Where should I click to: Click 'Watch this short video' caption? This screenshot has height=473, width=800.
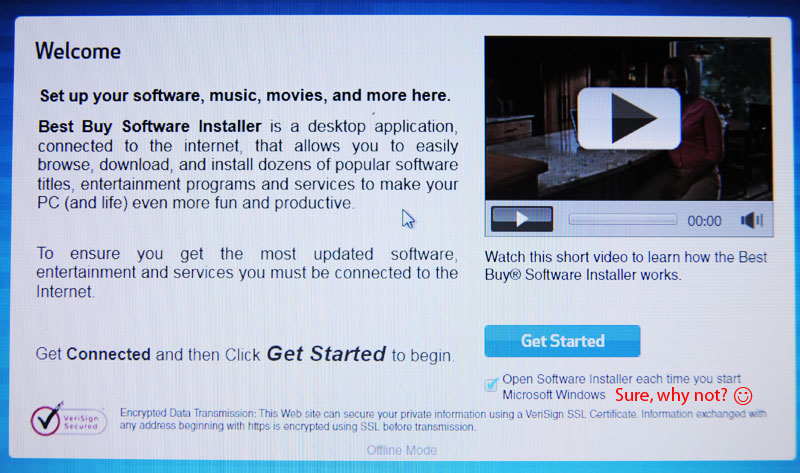pos(626,266)
